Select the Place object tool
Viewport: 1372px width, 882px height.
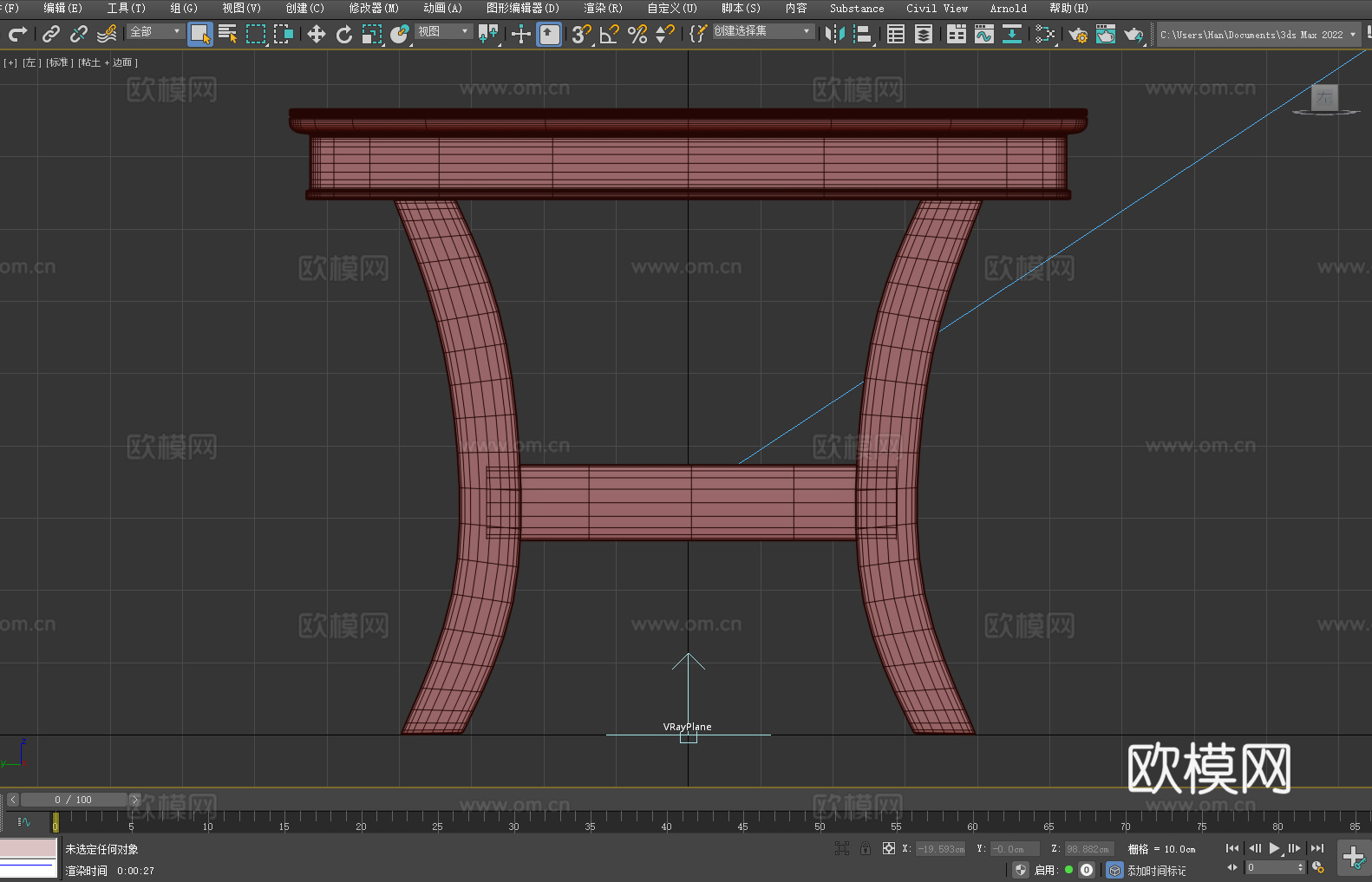coord(400,34)
